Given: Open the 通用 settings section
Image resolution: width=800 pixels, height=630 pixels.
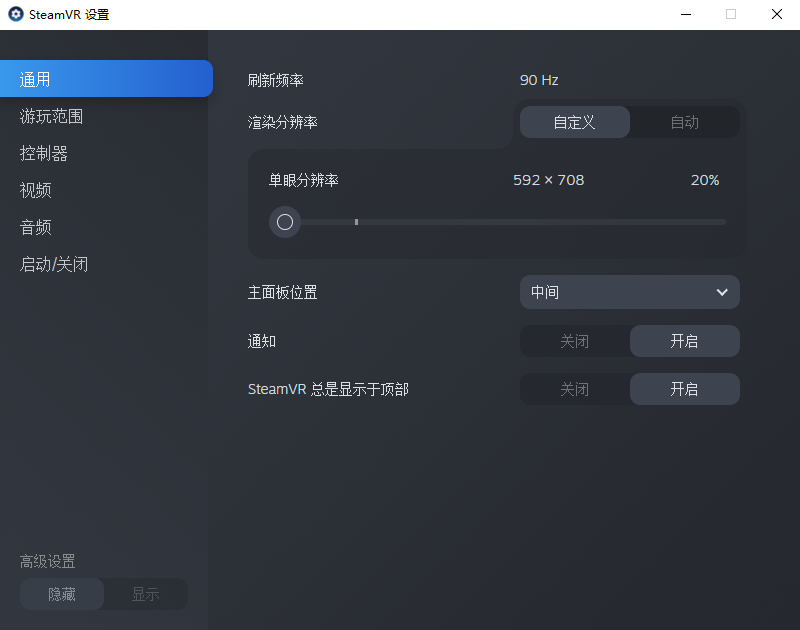Looking at the screenshot, I should tap(106, 79).
